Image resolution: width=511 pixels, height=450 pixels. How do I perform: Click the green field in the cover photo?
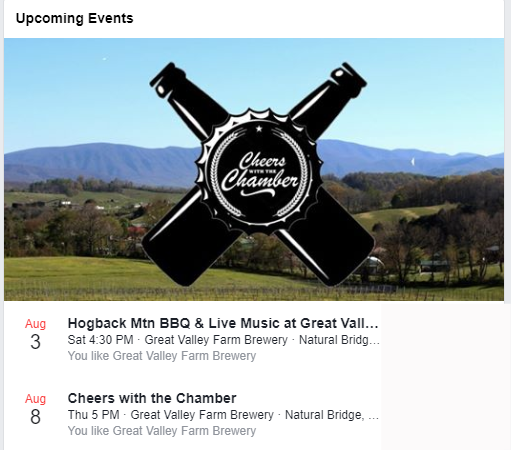(73, 275)
